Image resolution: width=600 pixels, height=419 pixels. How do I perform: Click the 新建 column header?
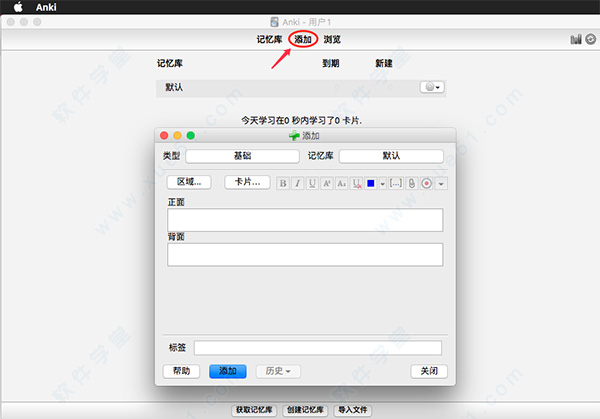[384, 63]
